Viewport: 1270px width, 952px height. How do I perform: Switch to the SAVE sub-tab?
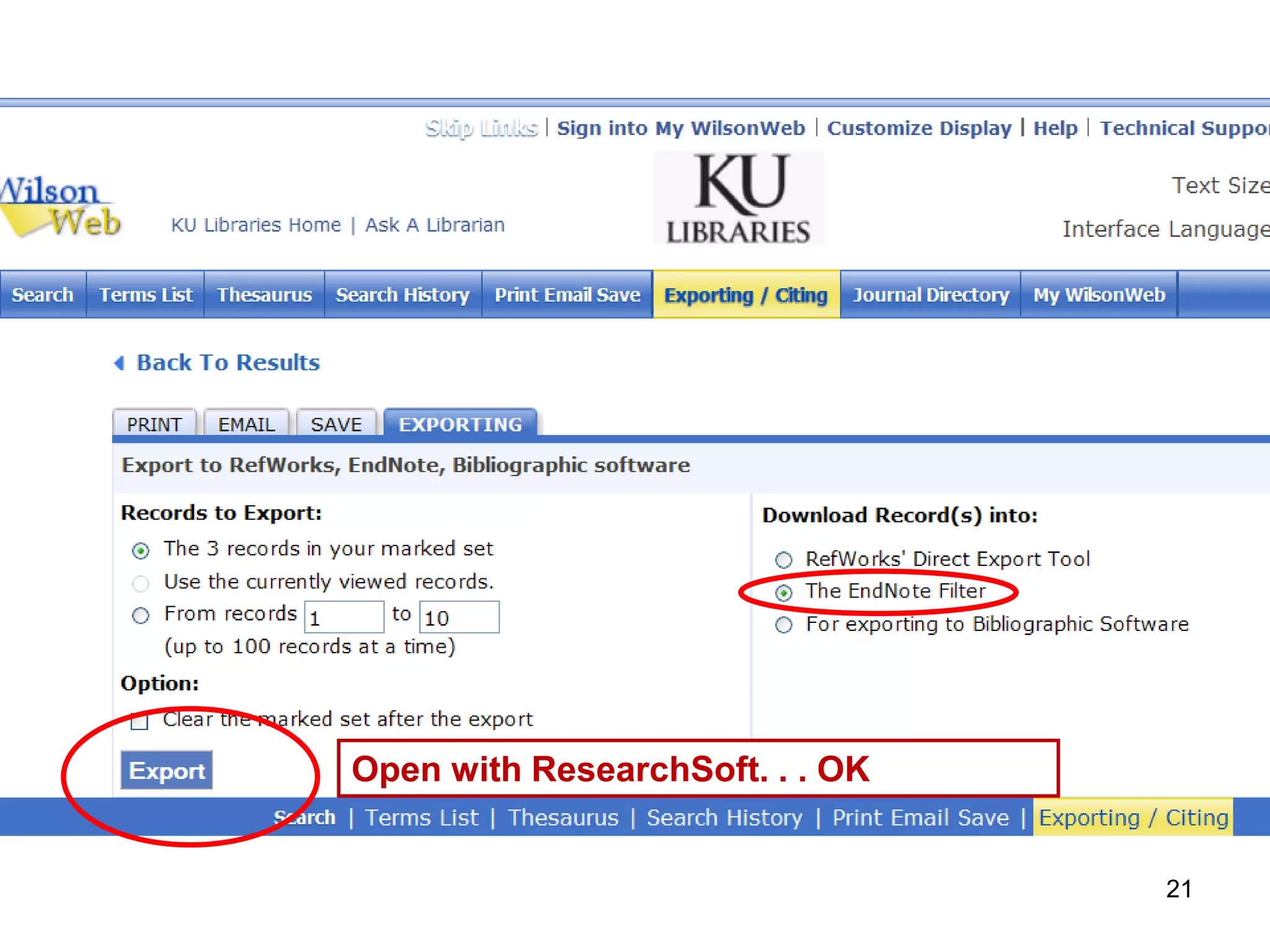pos(336,424)
